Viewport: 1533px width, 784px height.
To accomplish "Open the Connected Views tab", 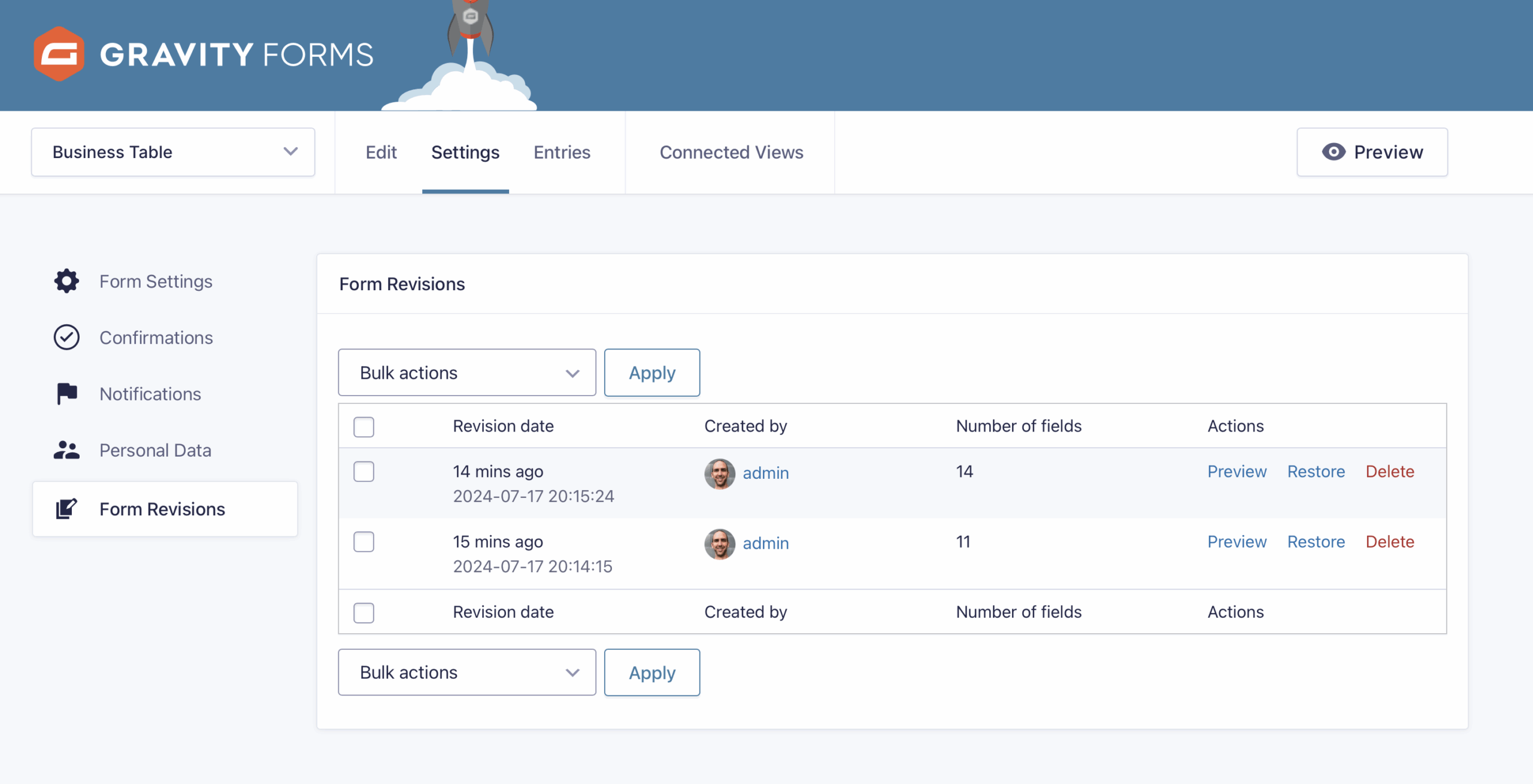I will (731, 152).
